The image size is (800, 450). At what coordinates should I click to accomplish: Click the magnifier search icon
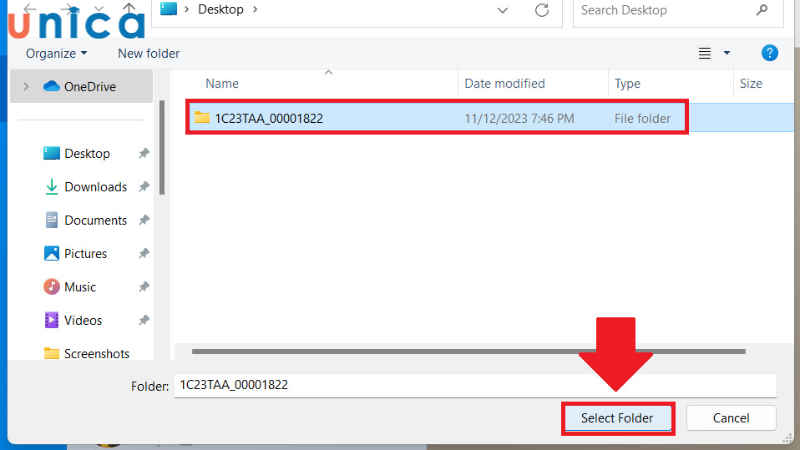coord(762,10)
